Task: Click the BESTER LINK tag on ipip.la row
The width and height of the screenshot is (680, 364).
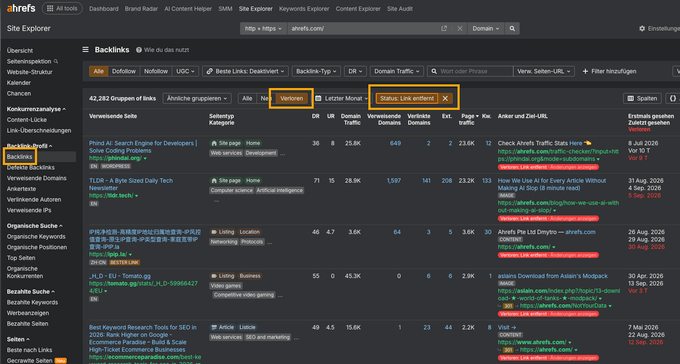Action: [x=124, y=262]
